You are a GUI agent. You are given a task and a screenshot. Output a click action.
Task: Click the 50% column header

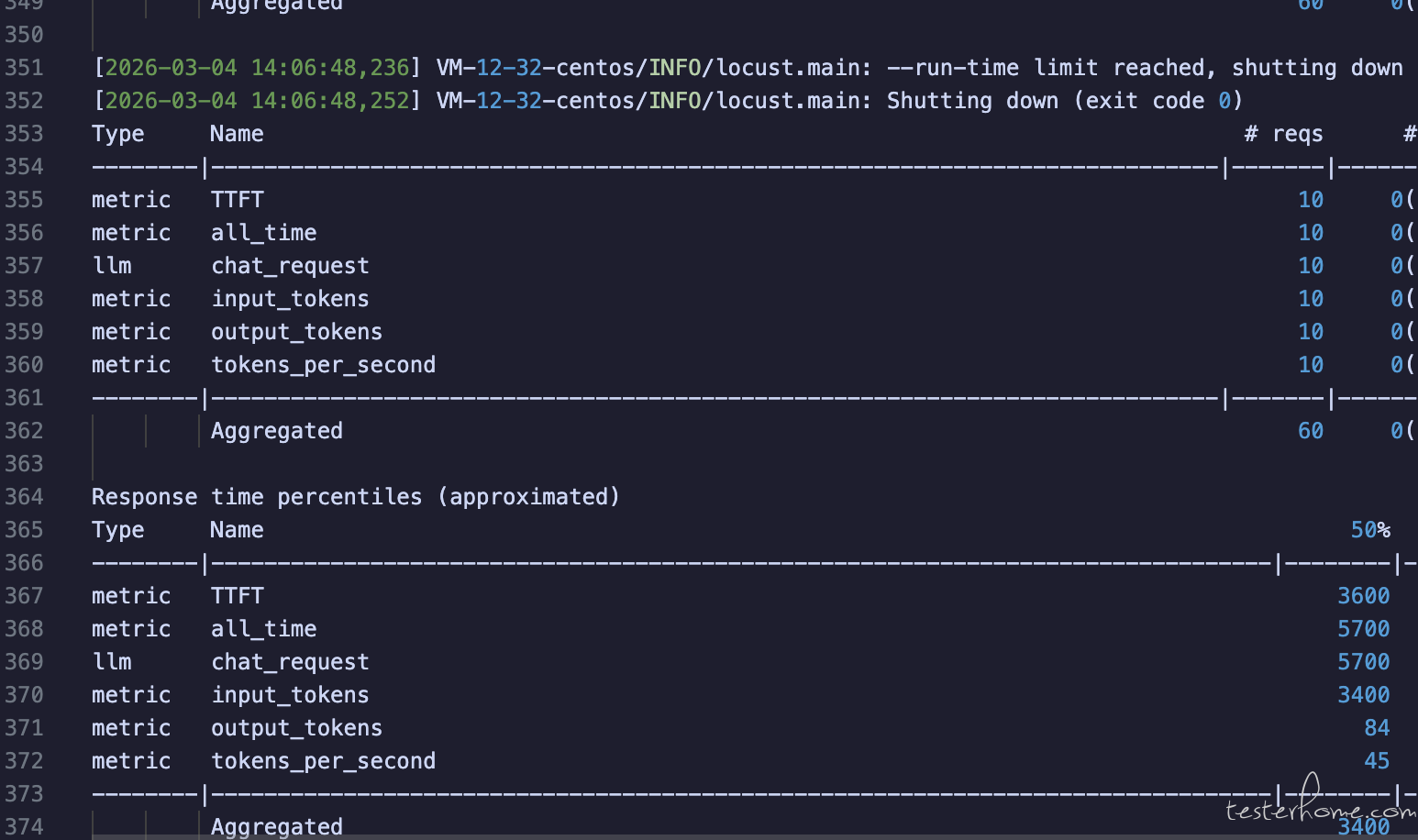coord(1370,530)
